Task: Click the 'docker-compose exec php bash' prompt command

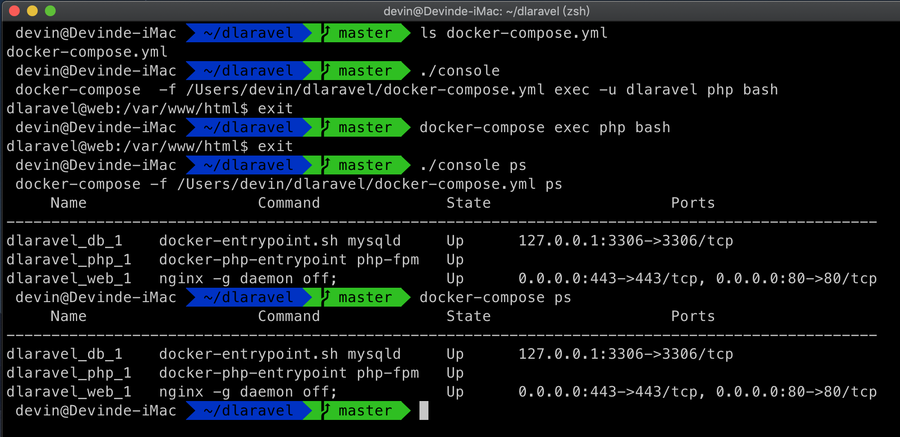Action: pos(545,127)
